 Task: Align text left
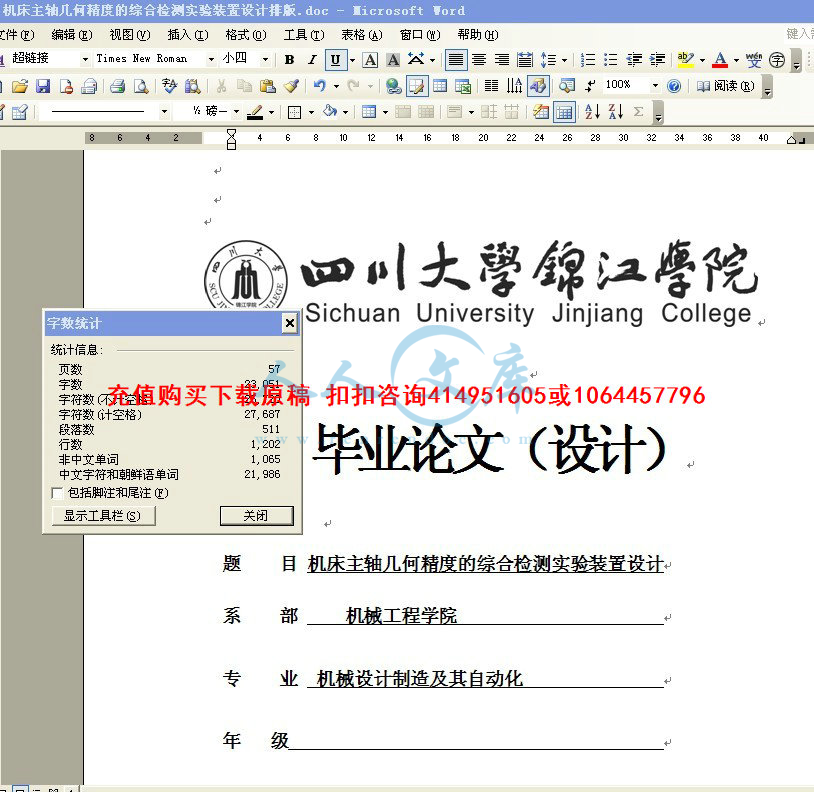pos(456,60)
